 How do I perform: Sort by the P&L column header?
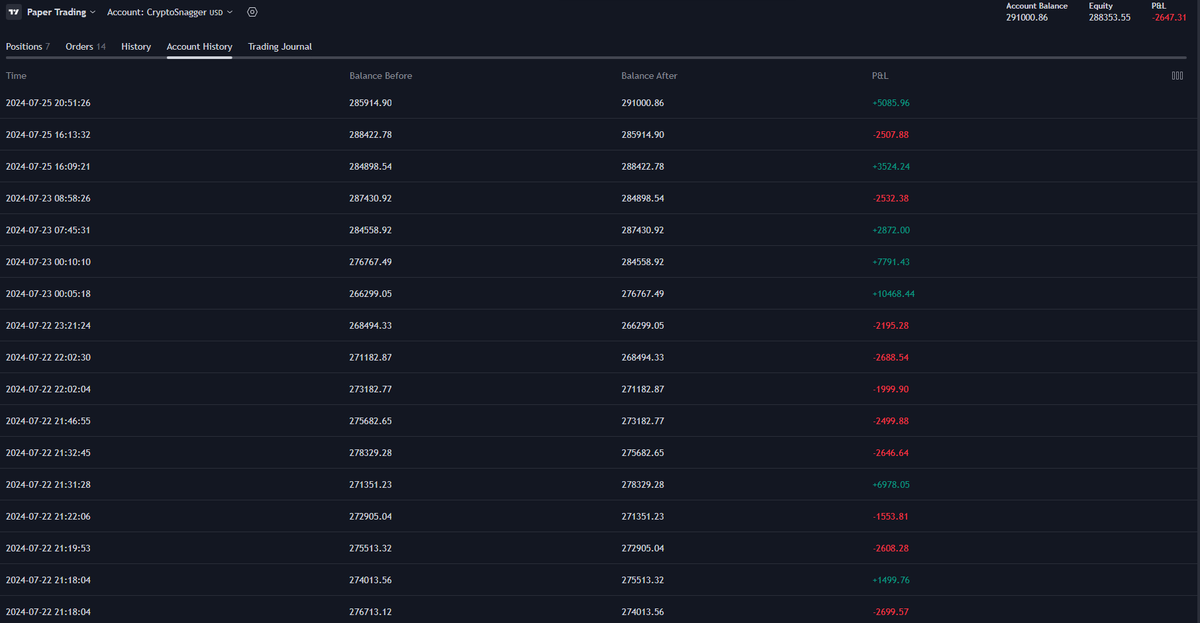click(880, 76)
